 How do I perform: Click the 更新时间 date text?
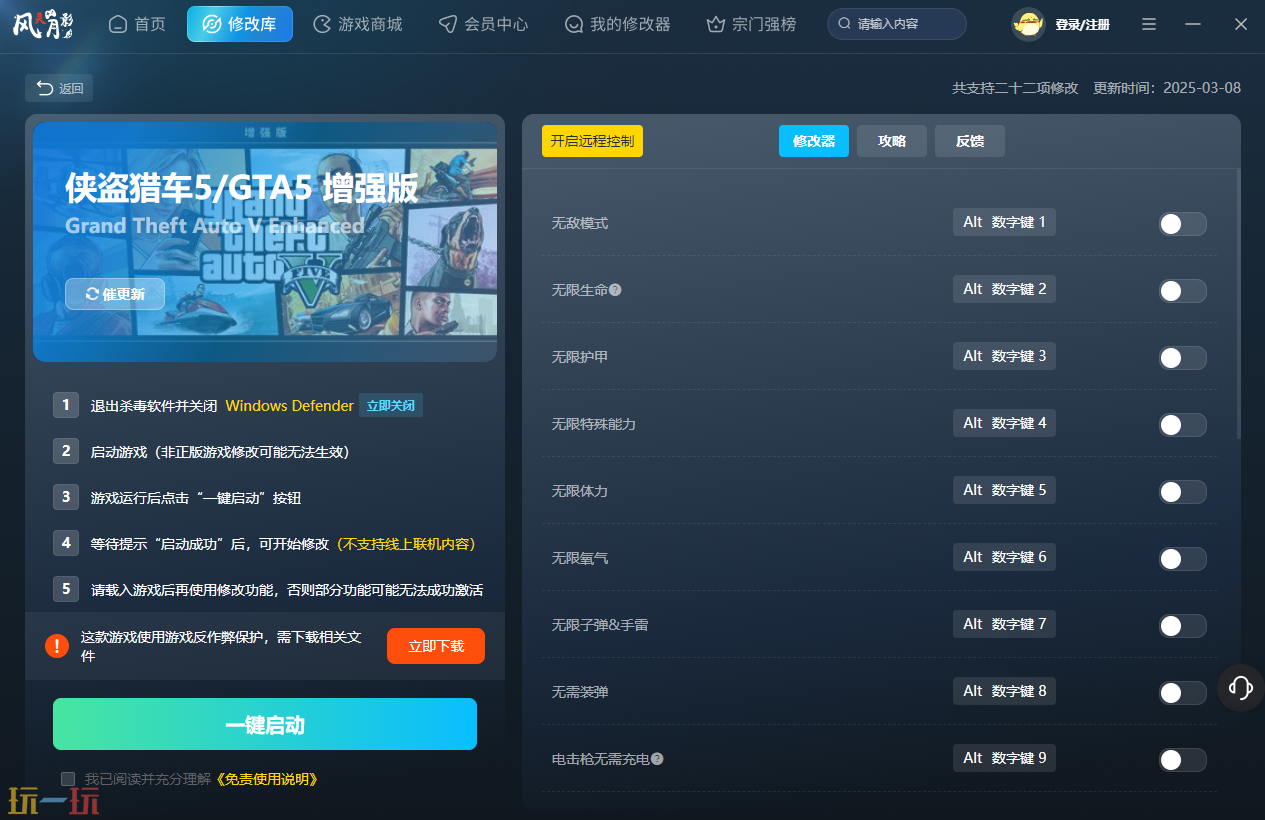tap(1167, 88)
